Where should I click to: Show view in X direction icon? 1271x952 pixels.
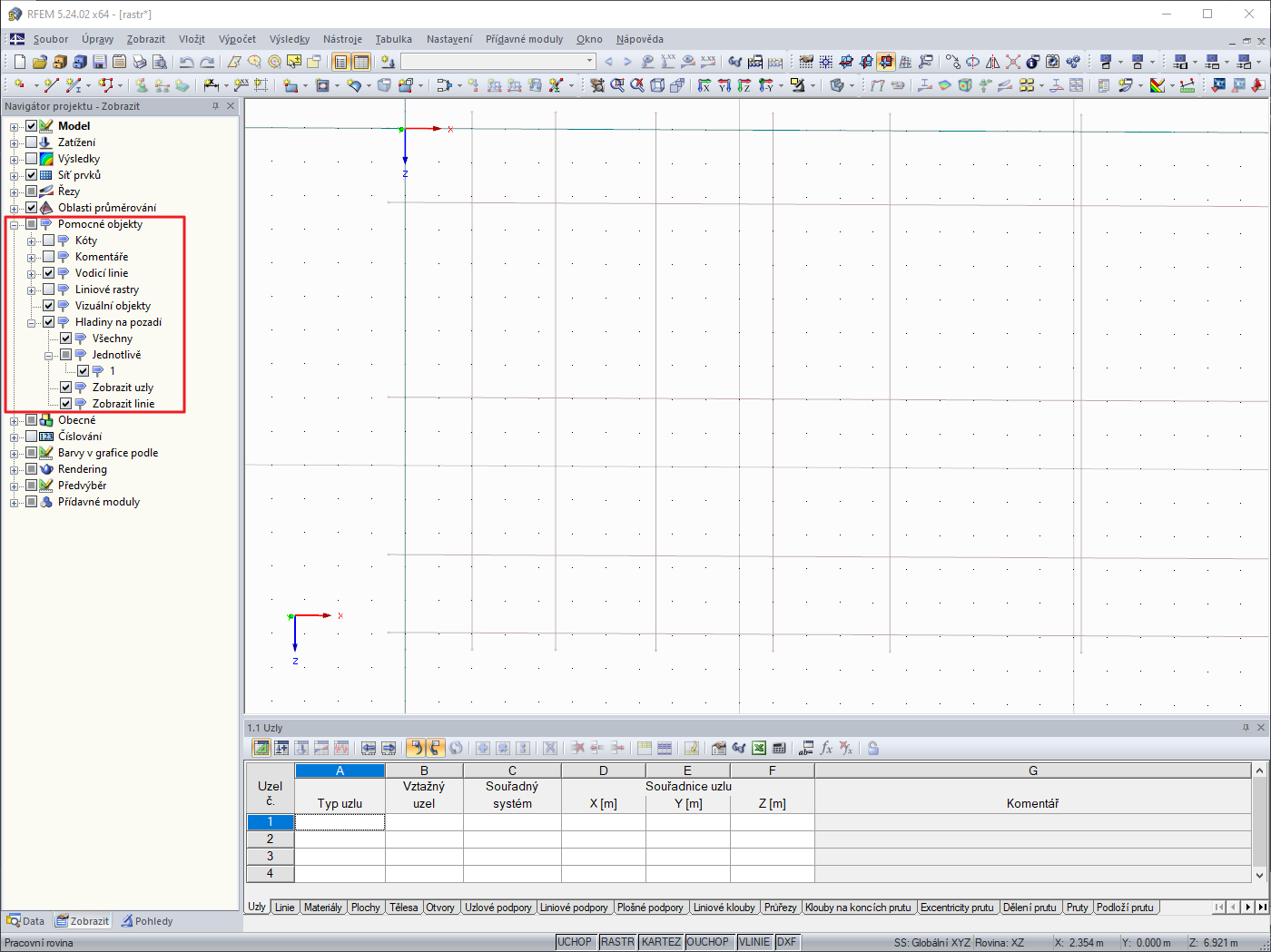point(704,84)
